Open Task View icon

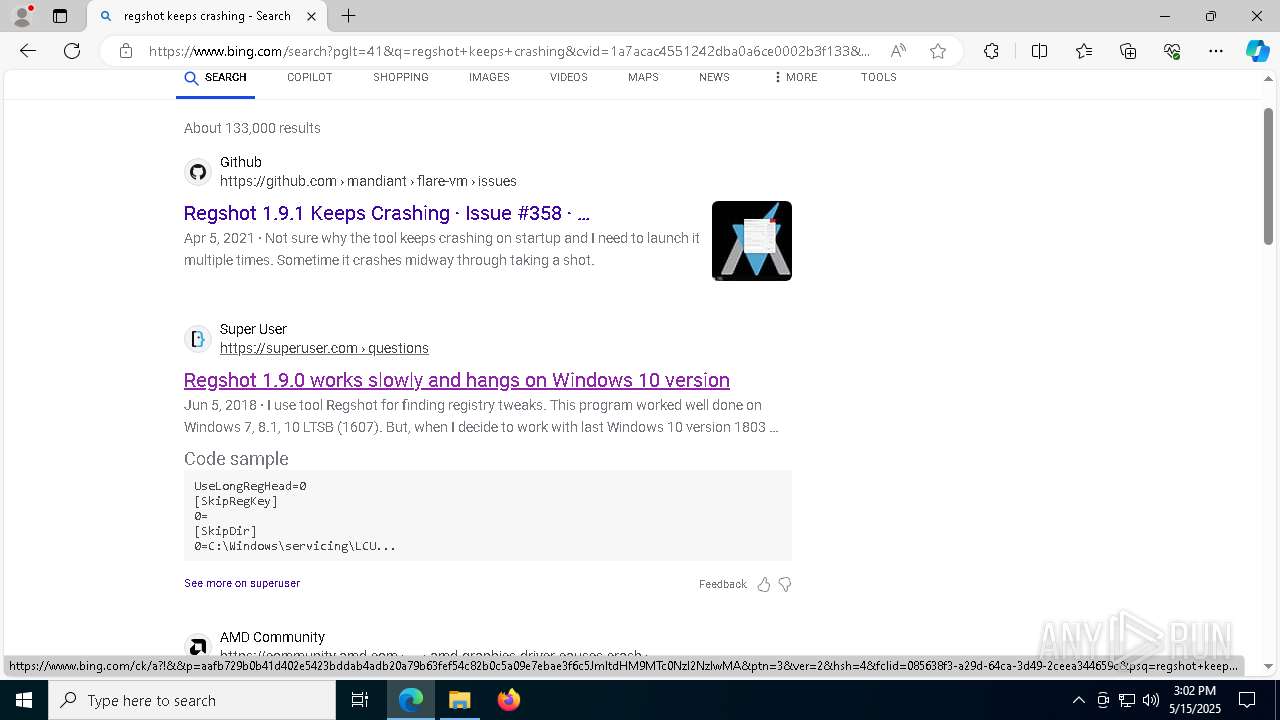360,700
